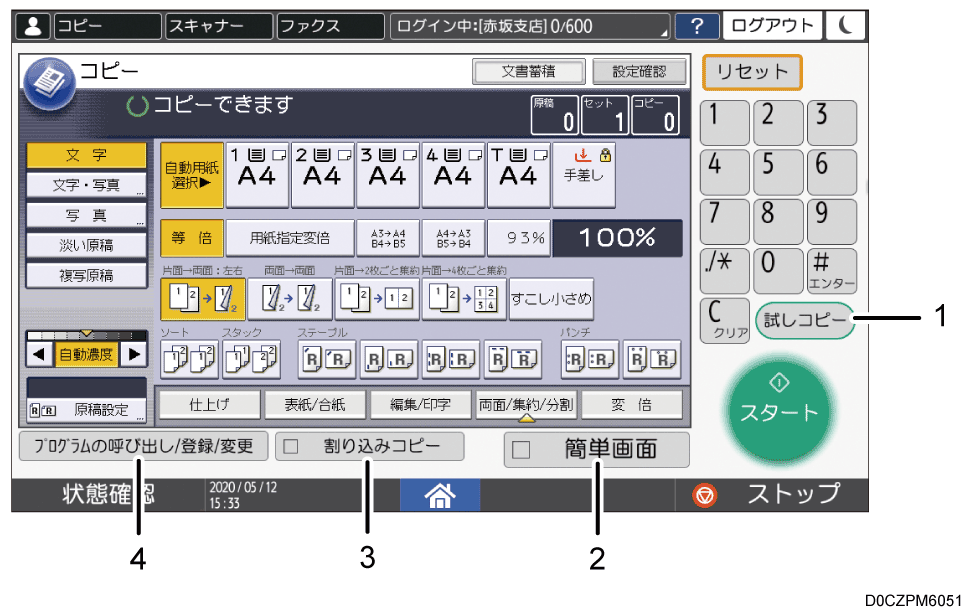Tap the ログイン中 赤坂支店 status bar
Image resolution: width=966 pixels, height=613 pixels.
point(530,26)
